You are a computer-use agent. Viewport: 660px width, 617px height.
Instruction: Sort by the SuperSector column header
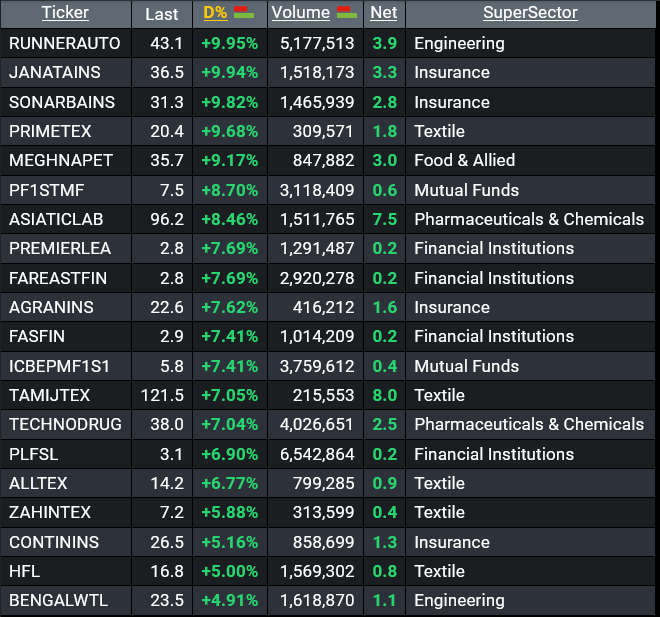[530, 13]
